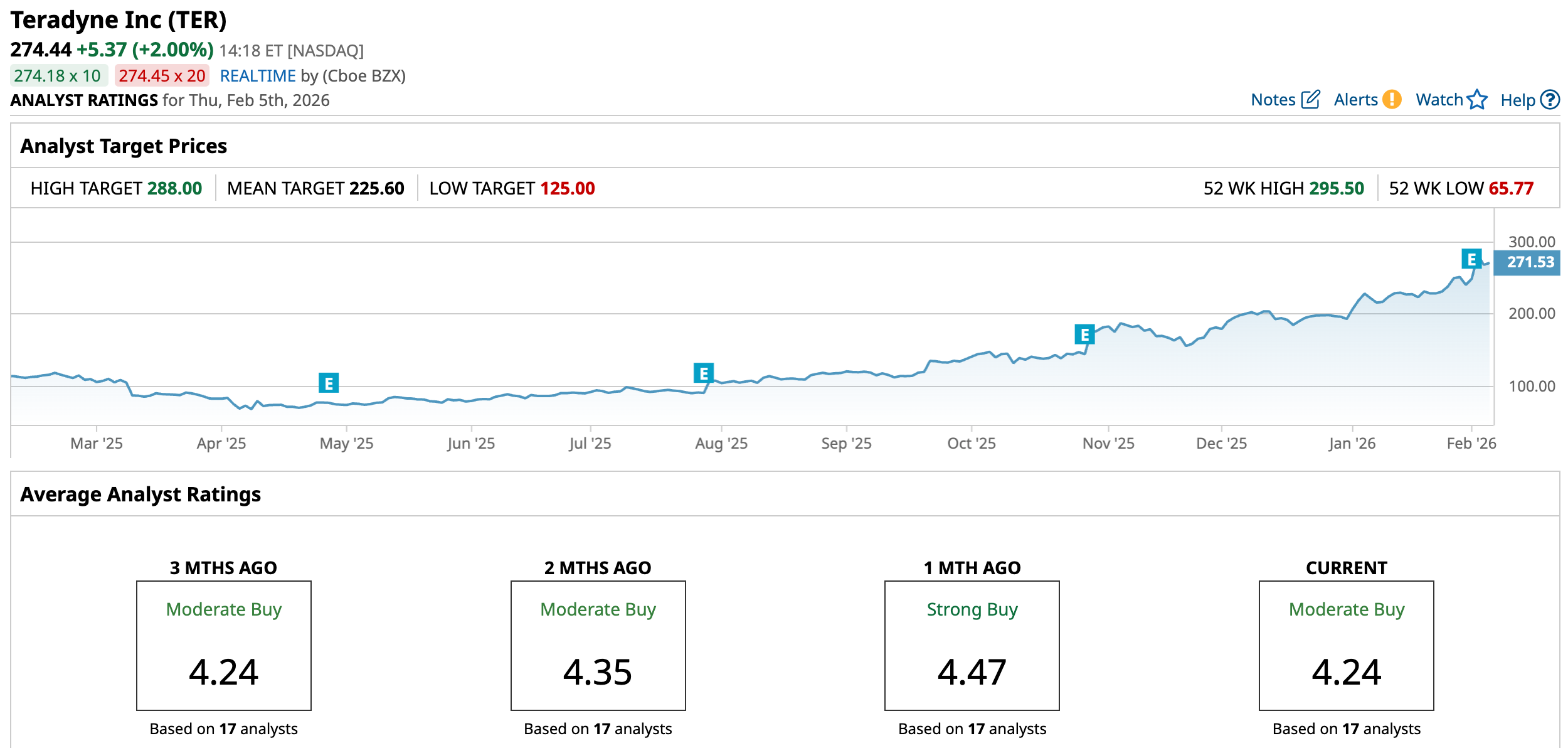Image resolution: width=1568 pixels, height=748 pixels.
Task: Click the 3 MTHS AGO Moderate Buy box
Action: pos(224,646)
